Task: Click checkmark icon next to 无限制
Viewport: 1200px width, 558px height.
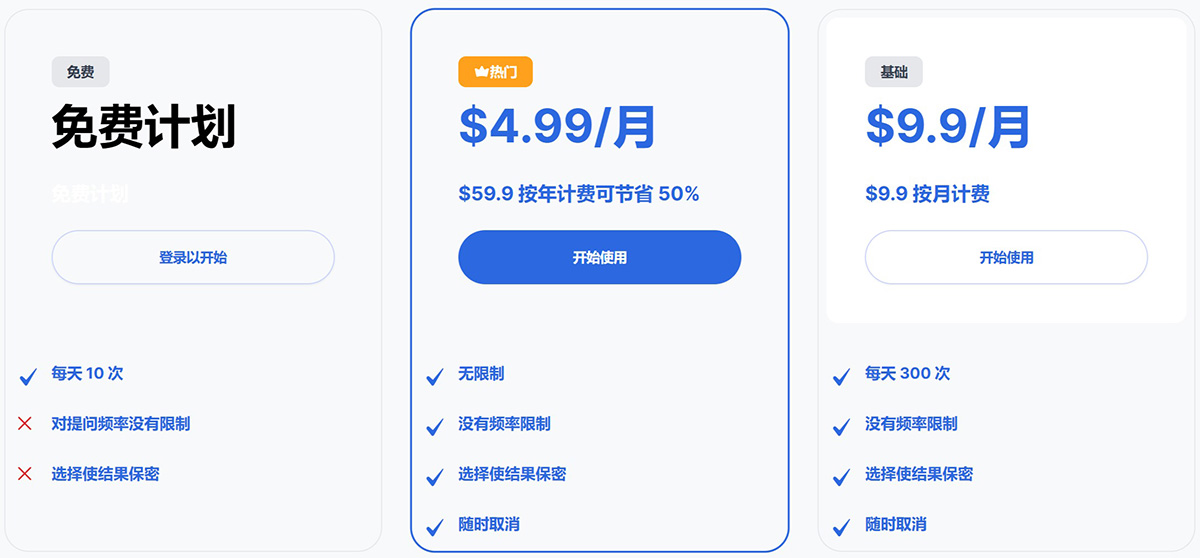Action: pos(435,376)
